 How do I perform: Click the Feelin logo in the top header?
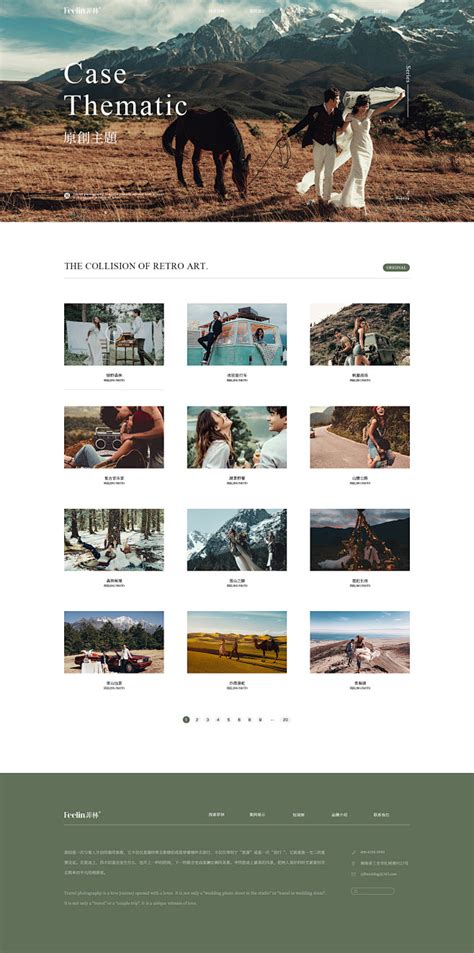point(82,10)
